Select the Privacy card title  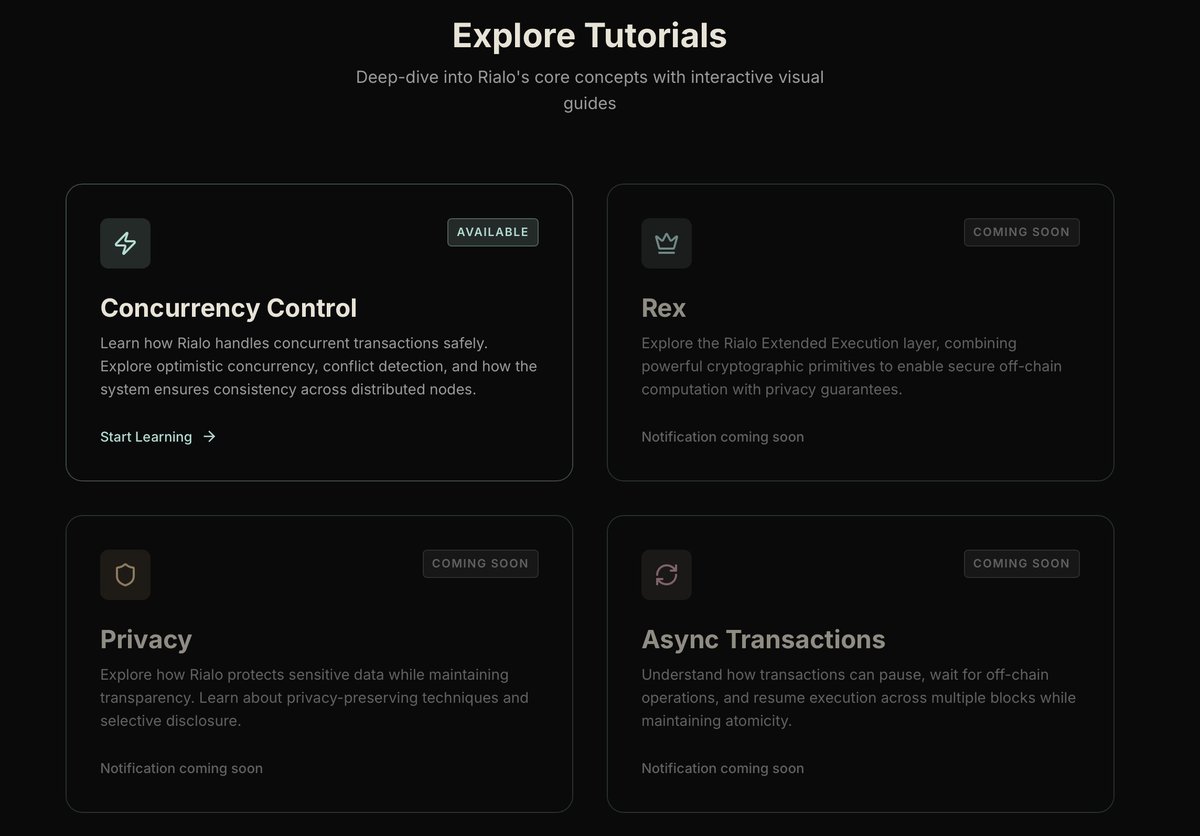(x=146, y=640)
